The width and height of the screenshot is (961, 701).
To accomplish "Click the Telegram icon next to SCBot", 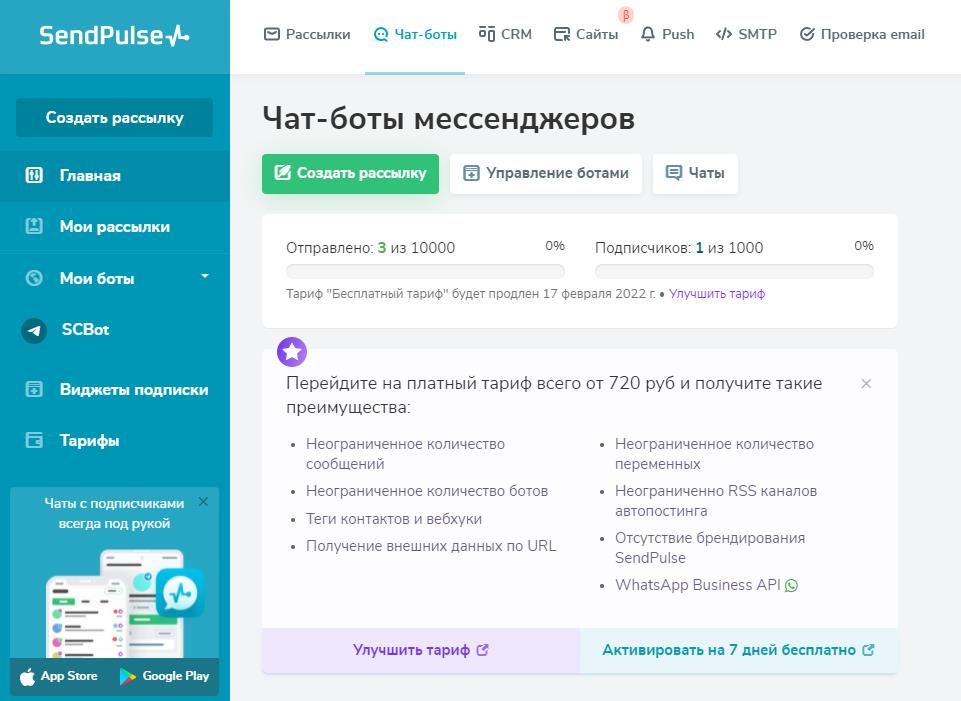I will (34, 330).
